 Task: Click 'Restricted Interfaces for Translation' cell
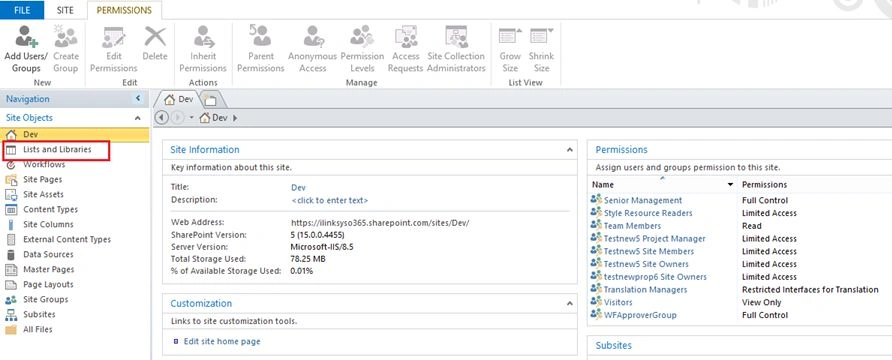(810, 289)
